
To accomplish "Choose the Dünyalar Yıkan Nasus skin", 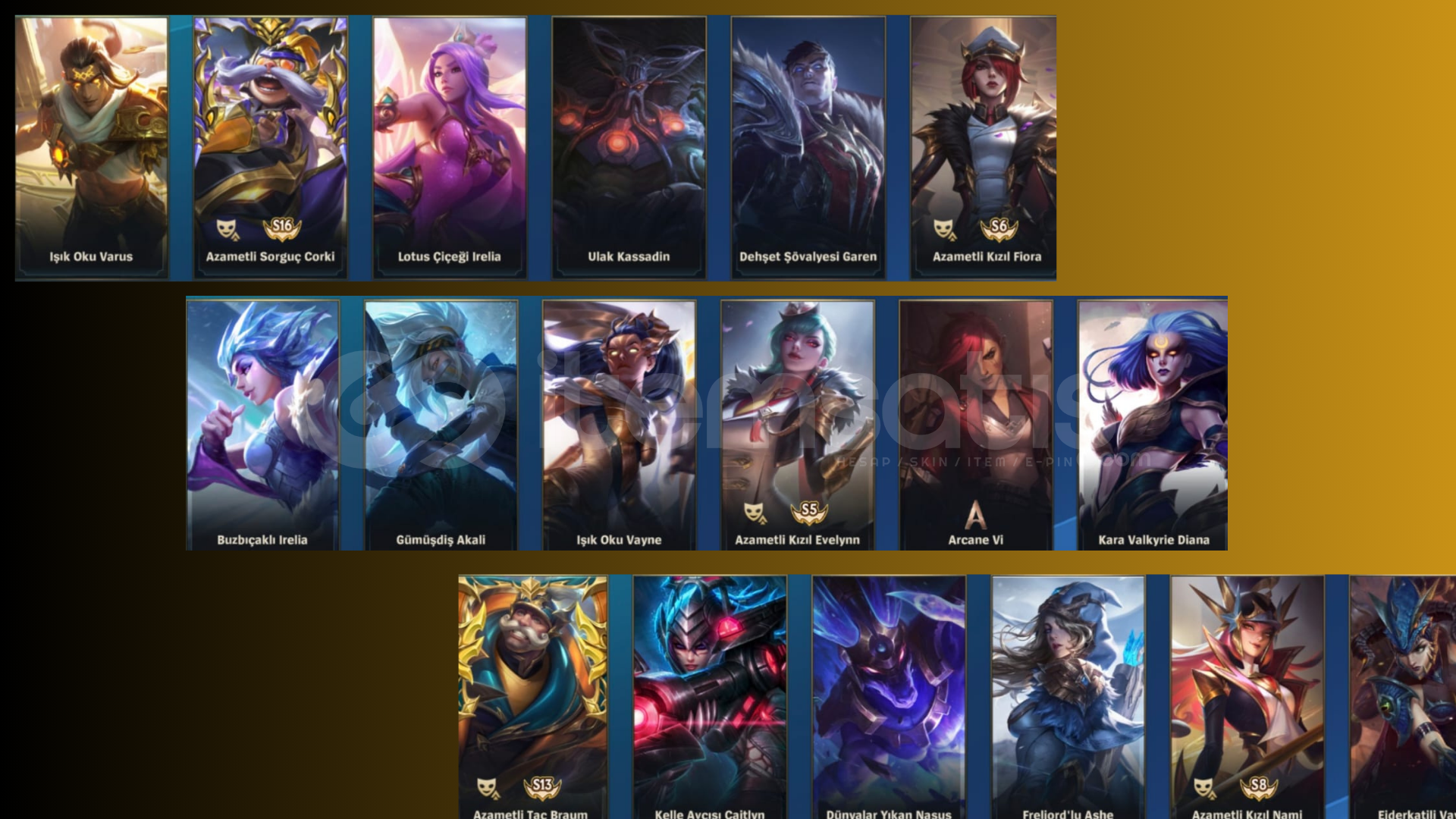I will [x=889, y=698].
